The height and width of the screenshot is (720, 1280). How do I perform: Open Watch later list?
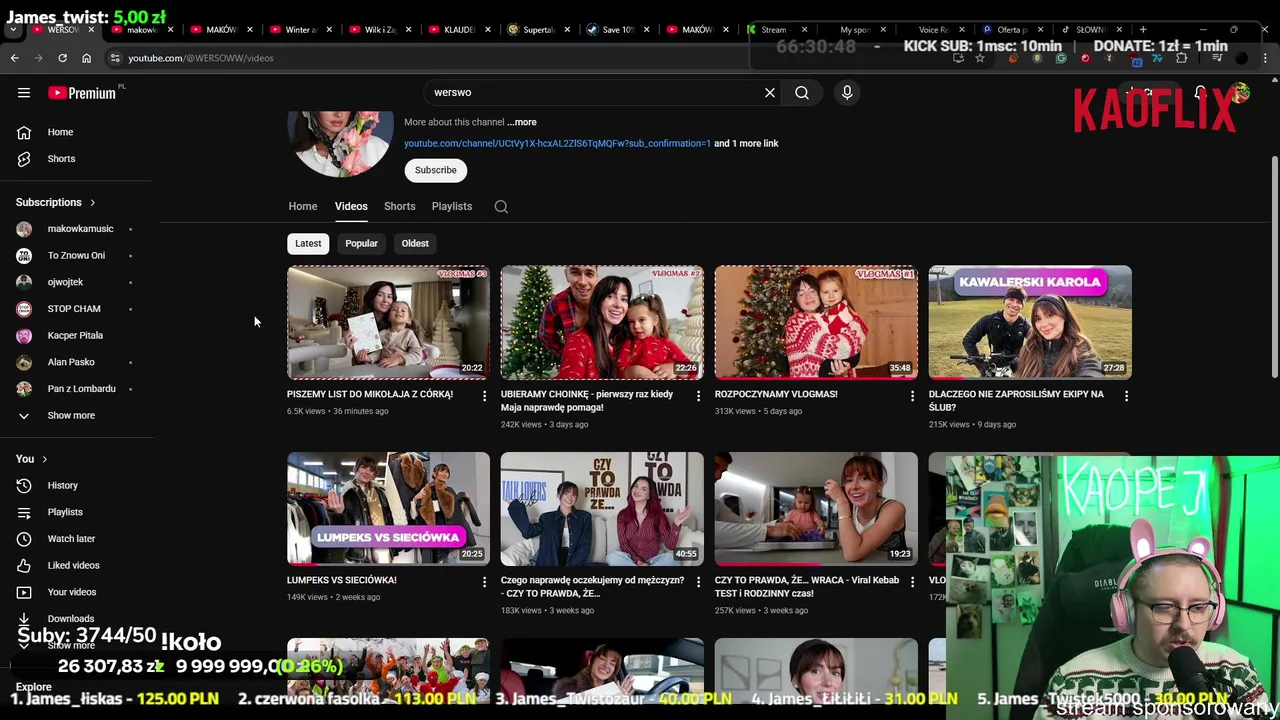point(78,539)
